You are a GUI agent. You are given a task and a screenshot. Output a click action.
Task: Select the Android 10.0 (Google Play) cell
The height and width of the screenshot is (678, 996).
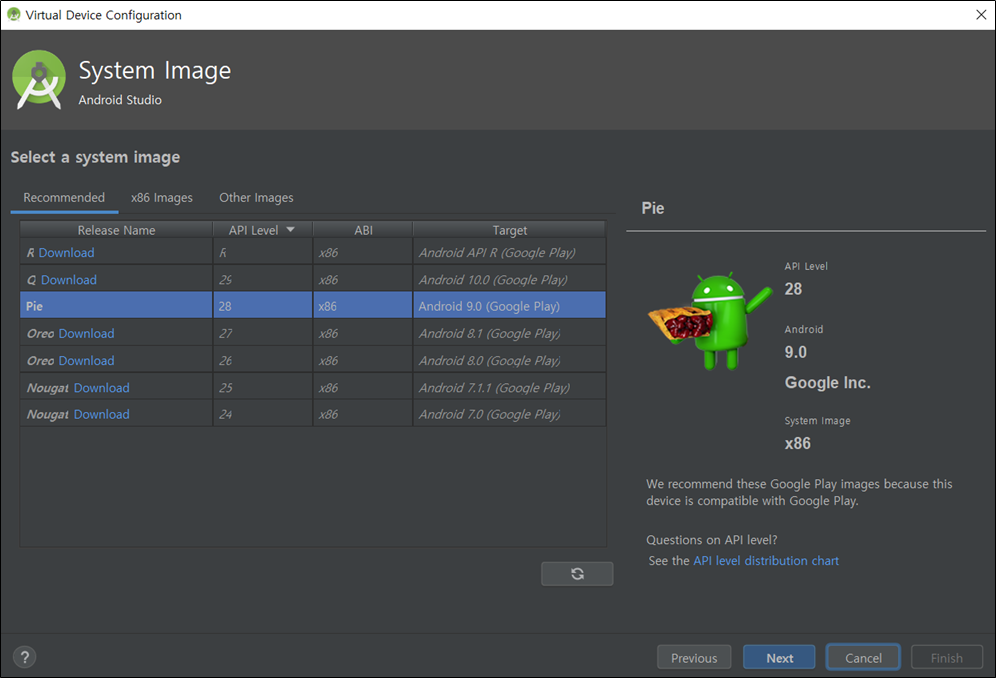click(509, 280)
